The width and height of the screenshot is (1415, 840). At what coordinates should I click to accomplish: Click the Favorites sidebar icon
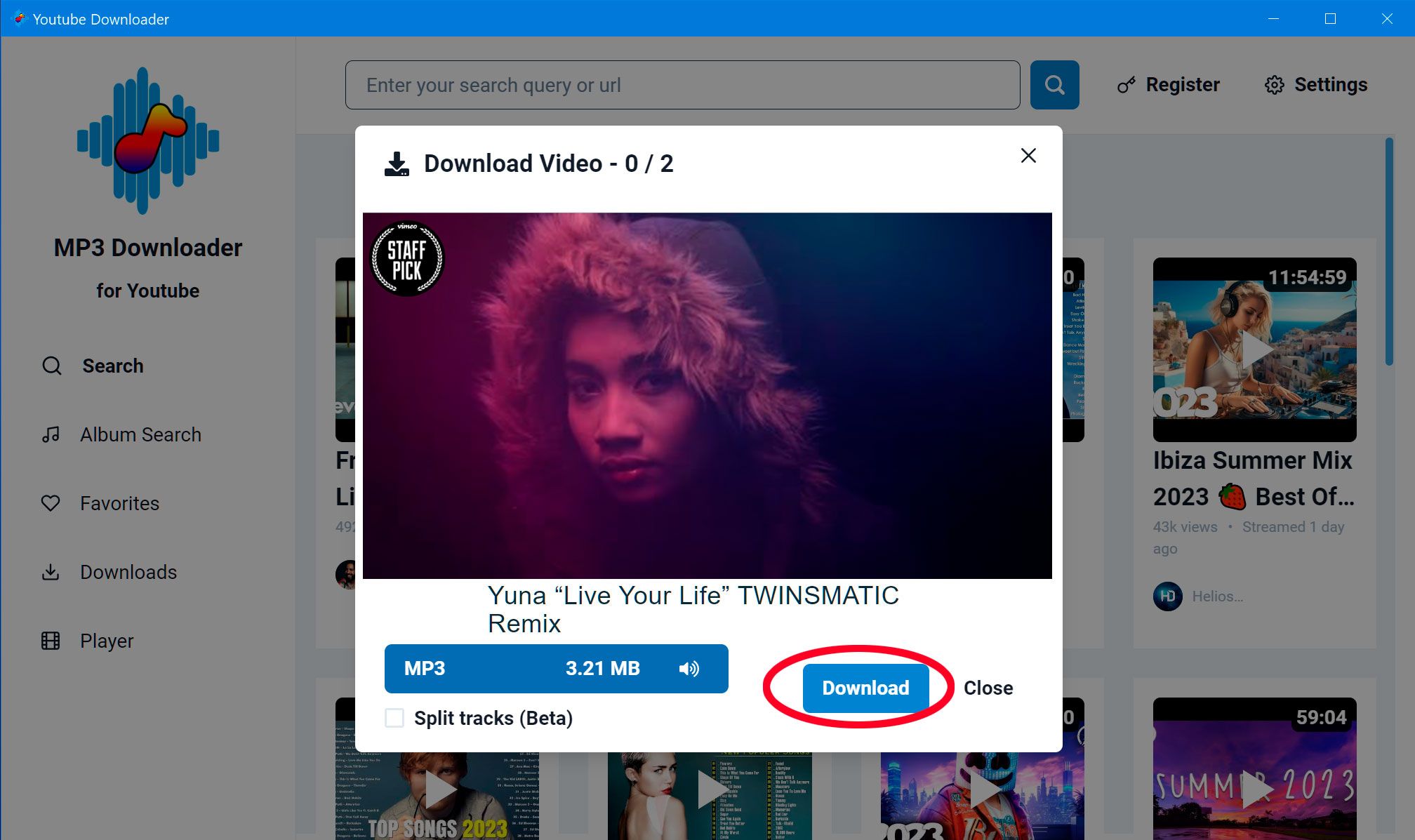pos(51,503)
